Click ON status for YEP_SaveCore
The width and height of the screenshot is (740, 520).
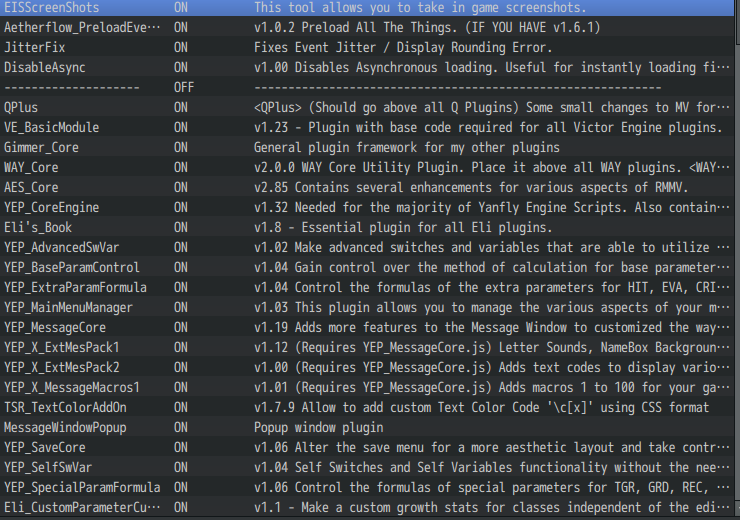(x=180, y=447)
